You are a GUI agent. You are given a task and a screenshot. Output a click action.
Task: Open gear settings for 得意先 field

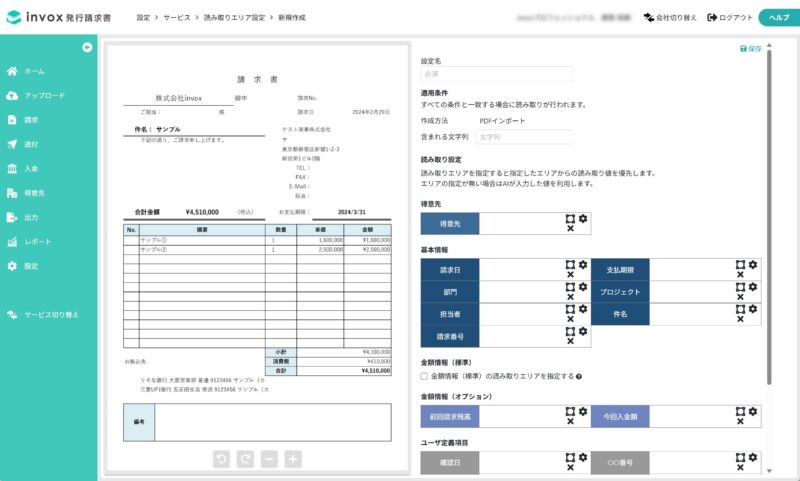[583, 219]
